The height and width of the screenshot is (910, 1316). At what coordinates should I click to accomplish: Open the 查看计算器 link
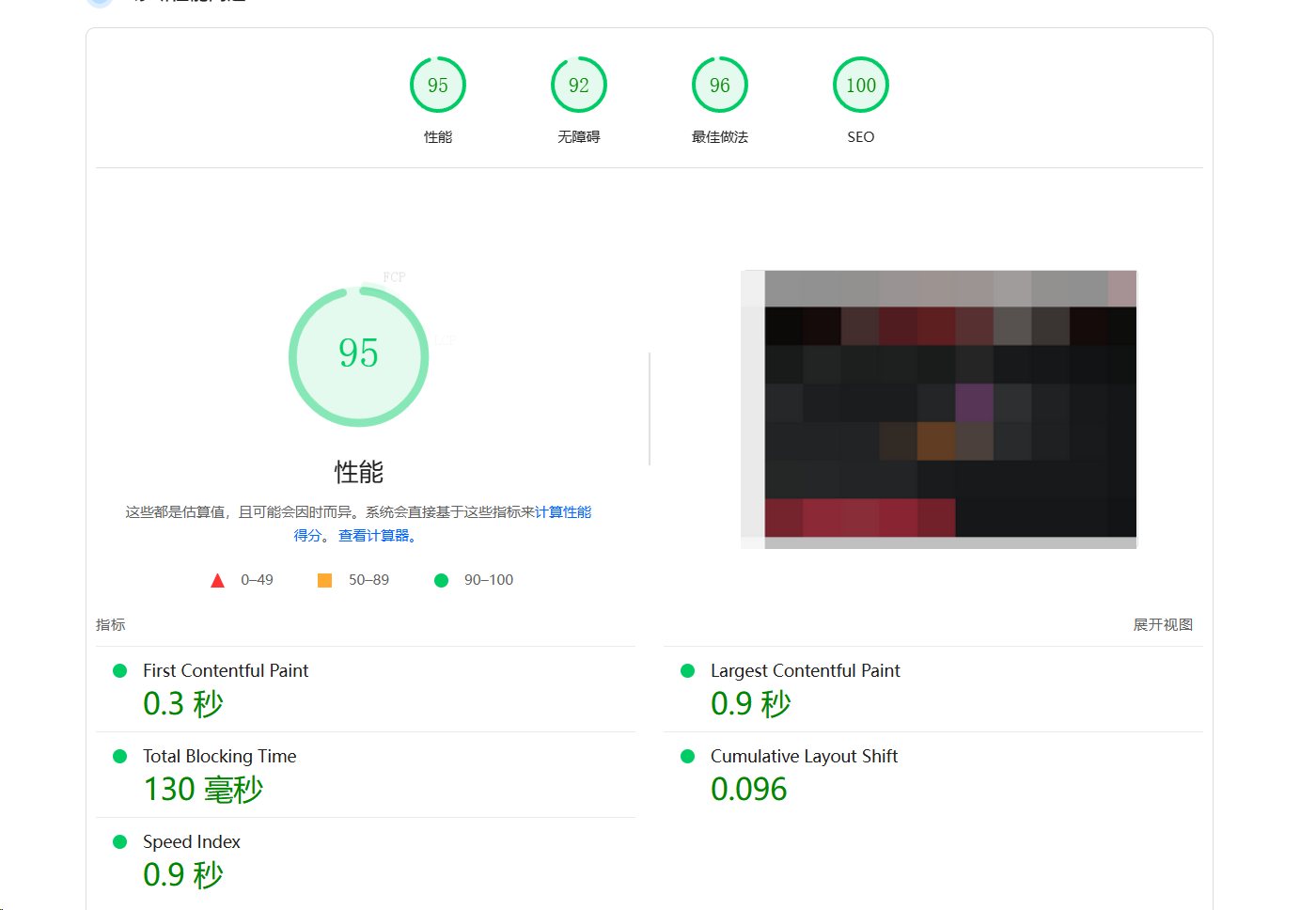pyautogui.click(x=377, y=536)
